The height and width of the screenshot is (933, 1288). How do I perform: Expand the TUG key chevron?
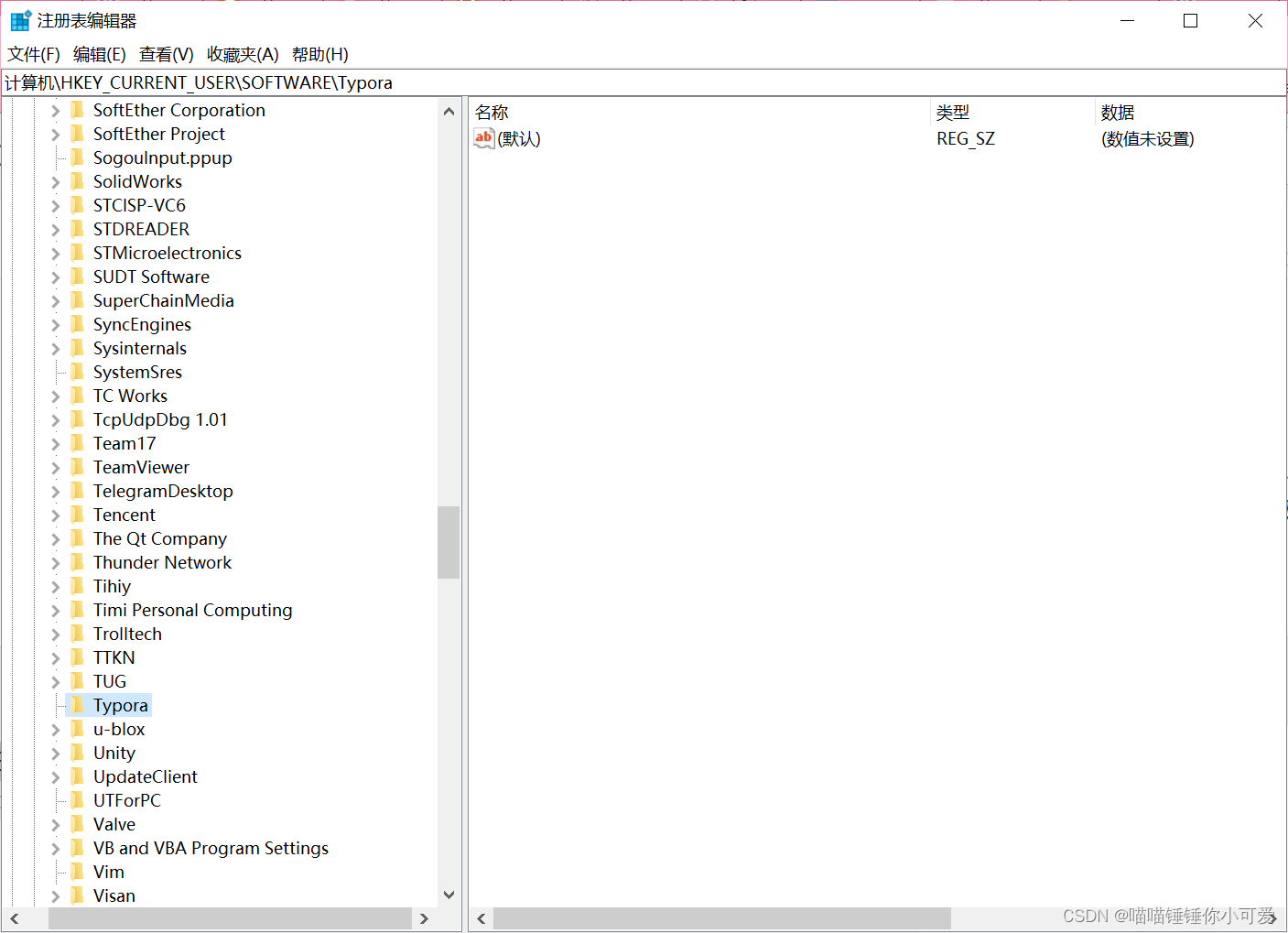(55, 682)
